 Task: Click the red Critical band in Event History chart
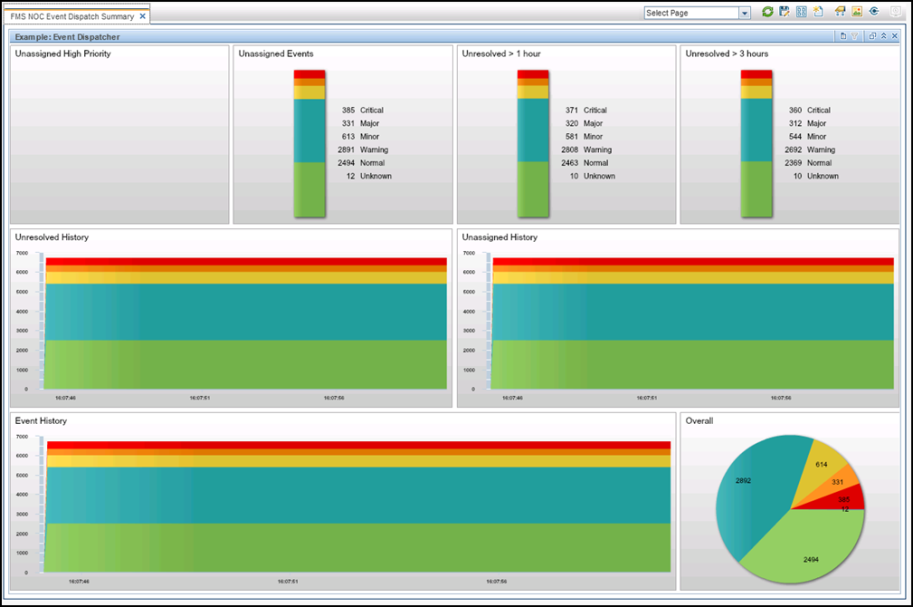coord(358,445)
